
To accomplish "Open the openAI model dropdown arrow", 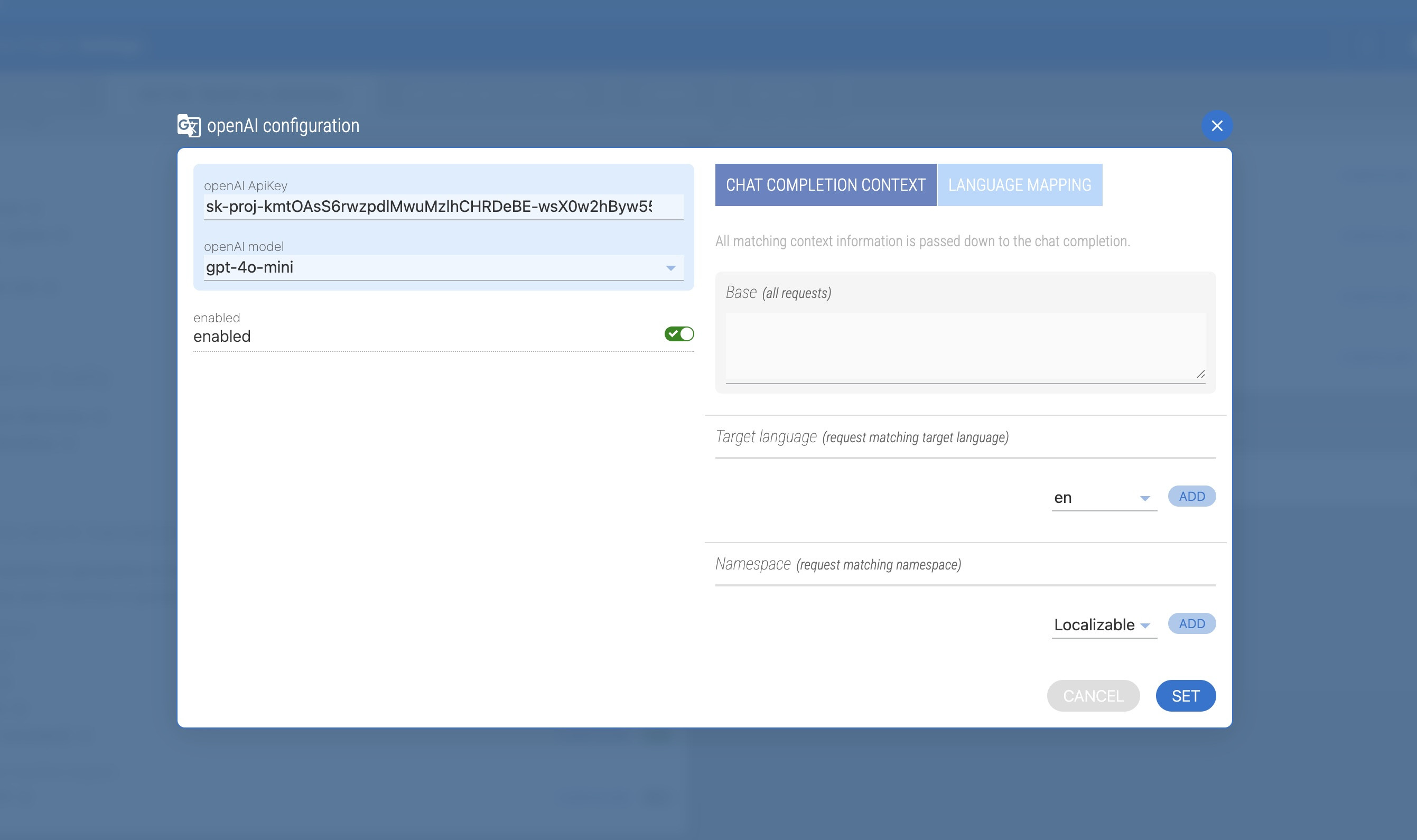I will [x=670, y=268].
